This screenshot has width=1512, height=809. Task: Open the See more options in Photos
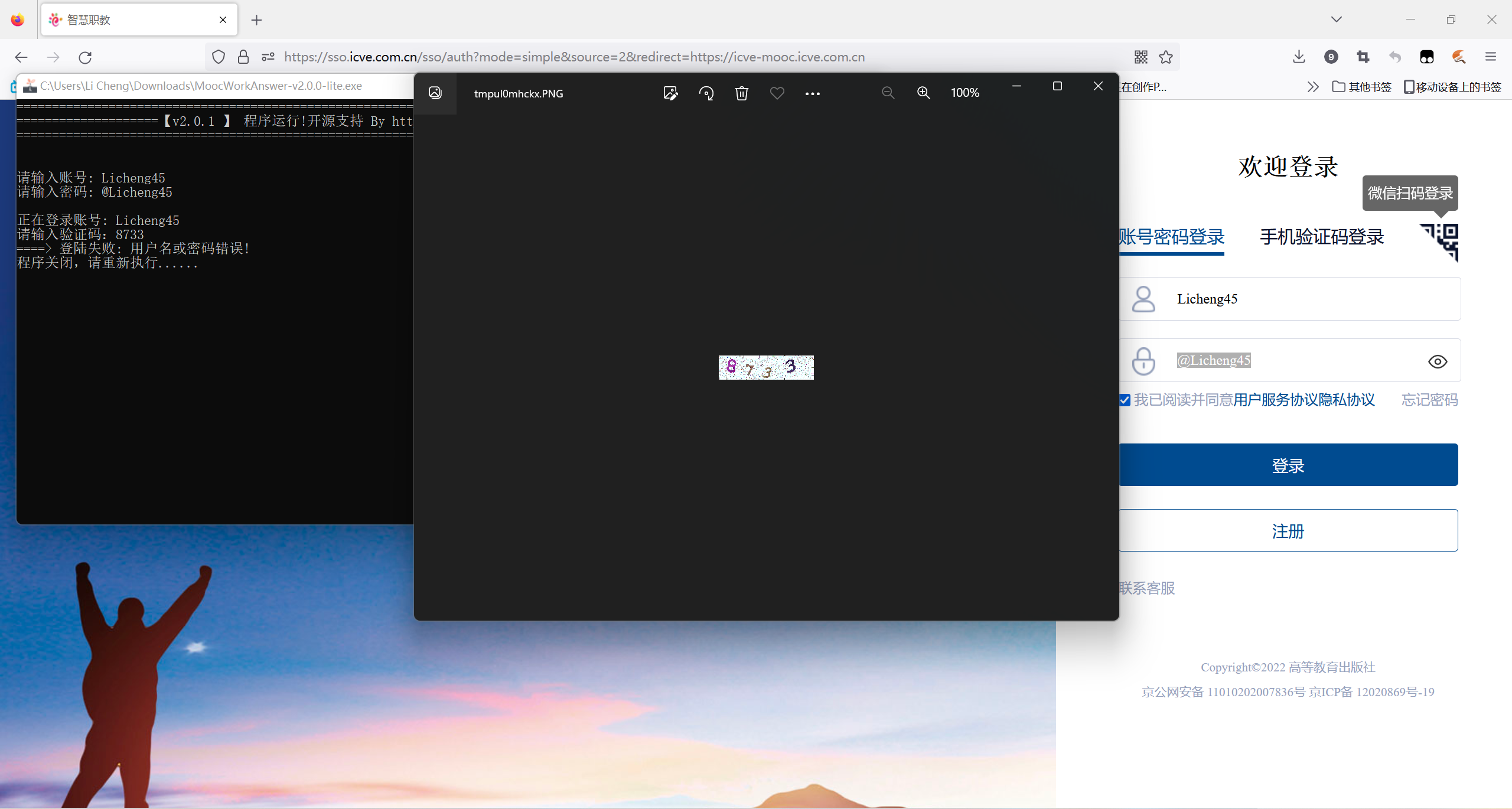coord(813,93)
